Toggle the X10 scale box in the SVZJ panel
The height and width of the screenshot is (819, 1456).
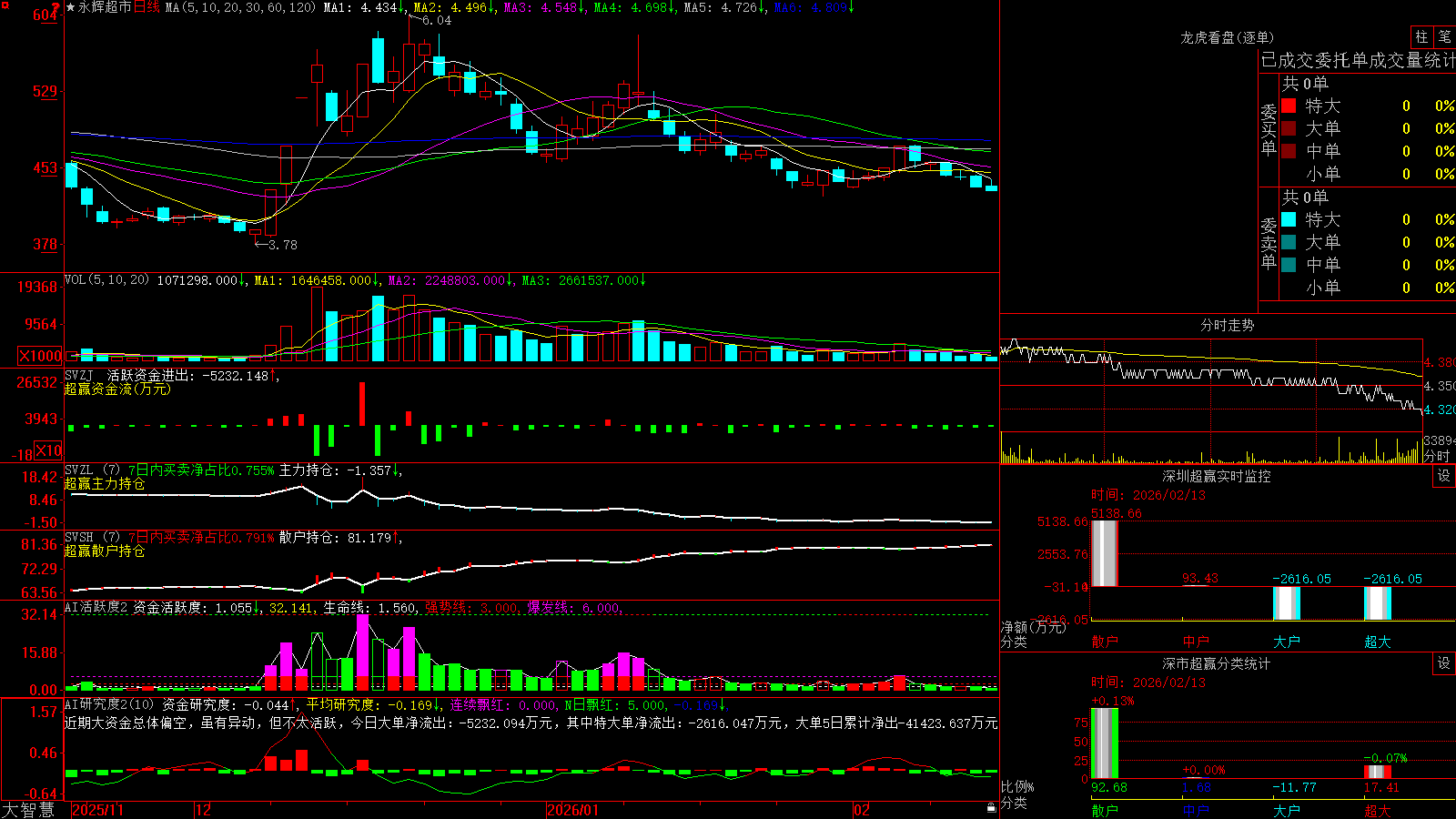coord(48,450)
